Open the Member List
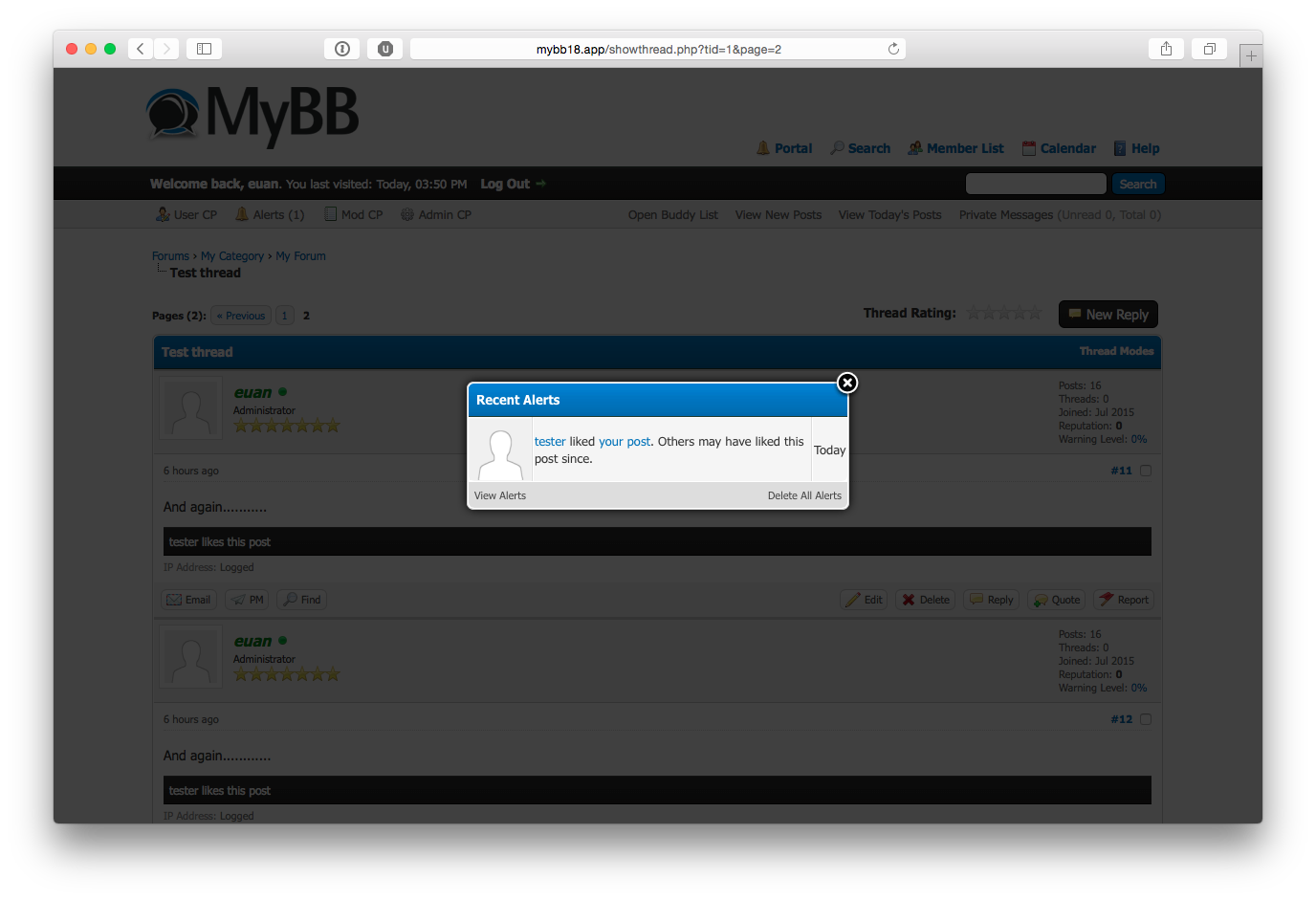 pyautogui.click(x=956, y=148)
